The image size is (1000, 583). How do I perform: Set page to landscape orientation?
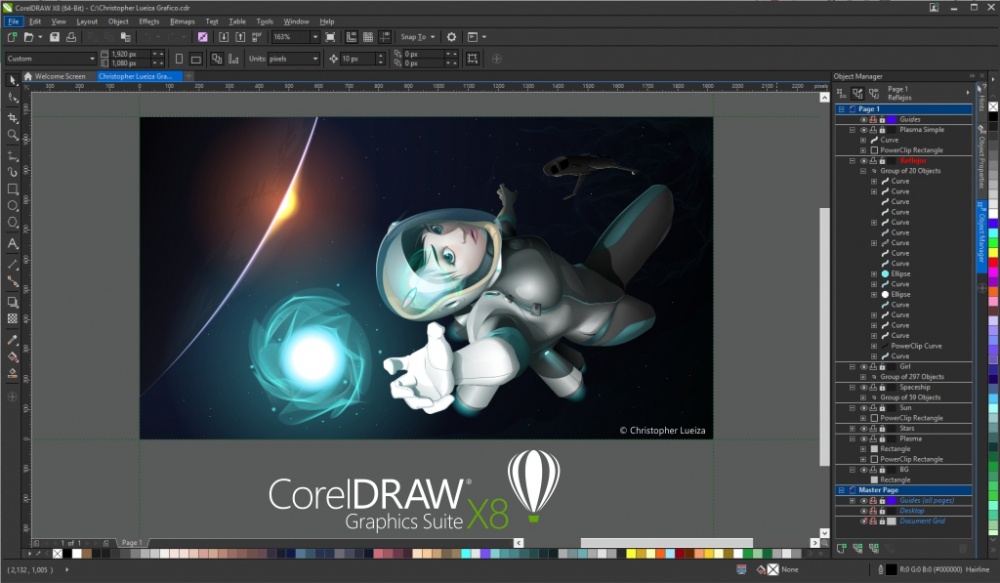(x=196, y=59)
